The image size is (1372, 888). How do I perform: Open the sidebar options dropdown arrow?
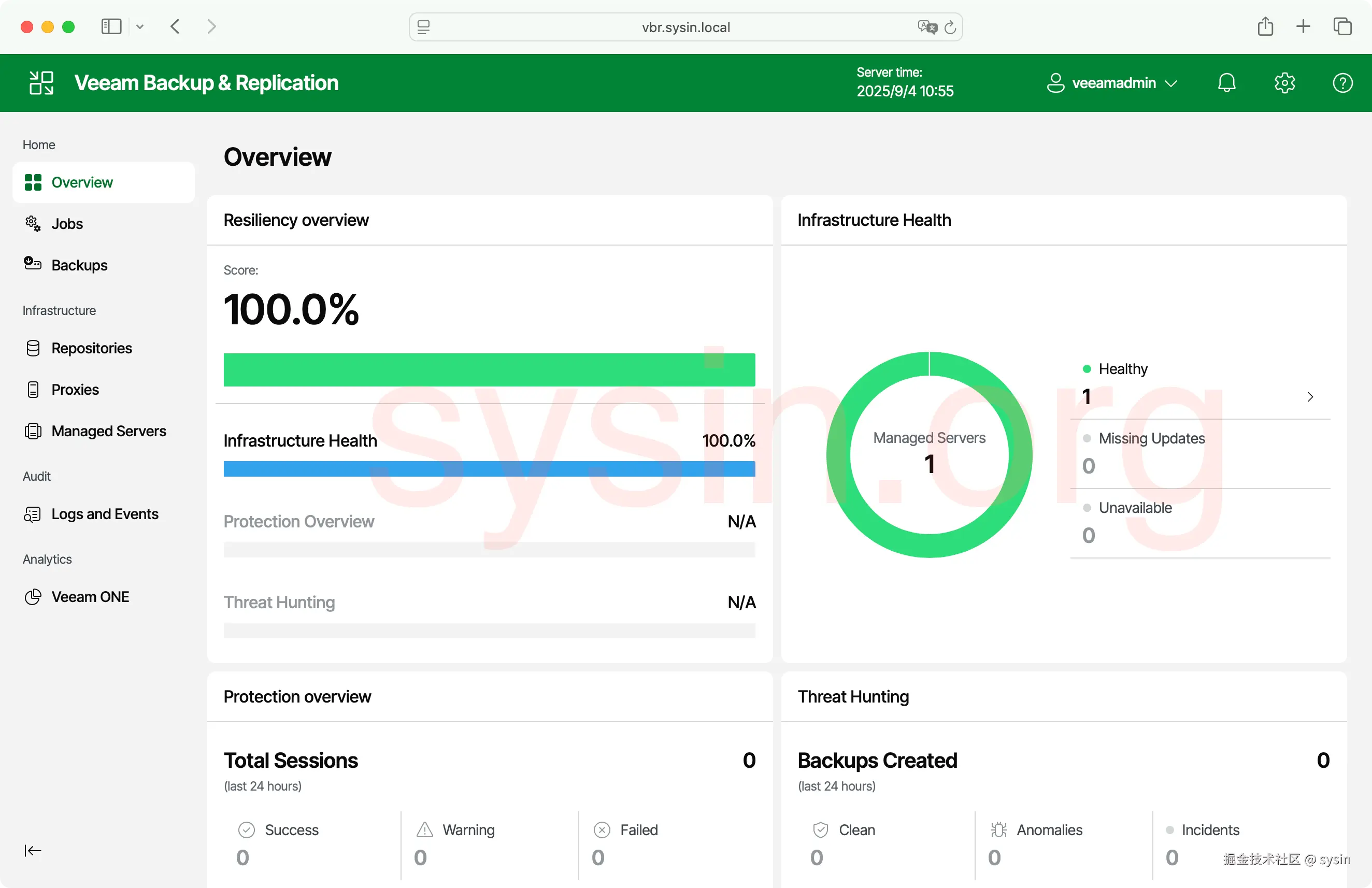139,26
